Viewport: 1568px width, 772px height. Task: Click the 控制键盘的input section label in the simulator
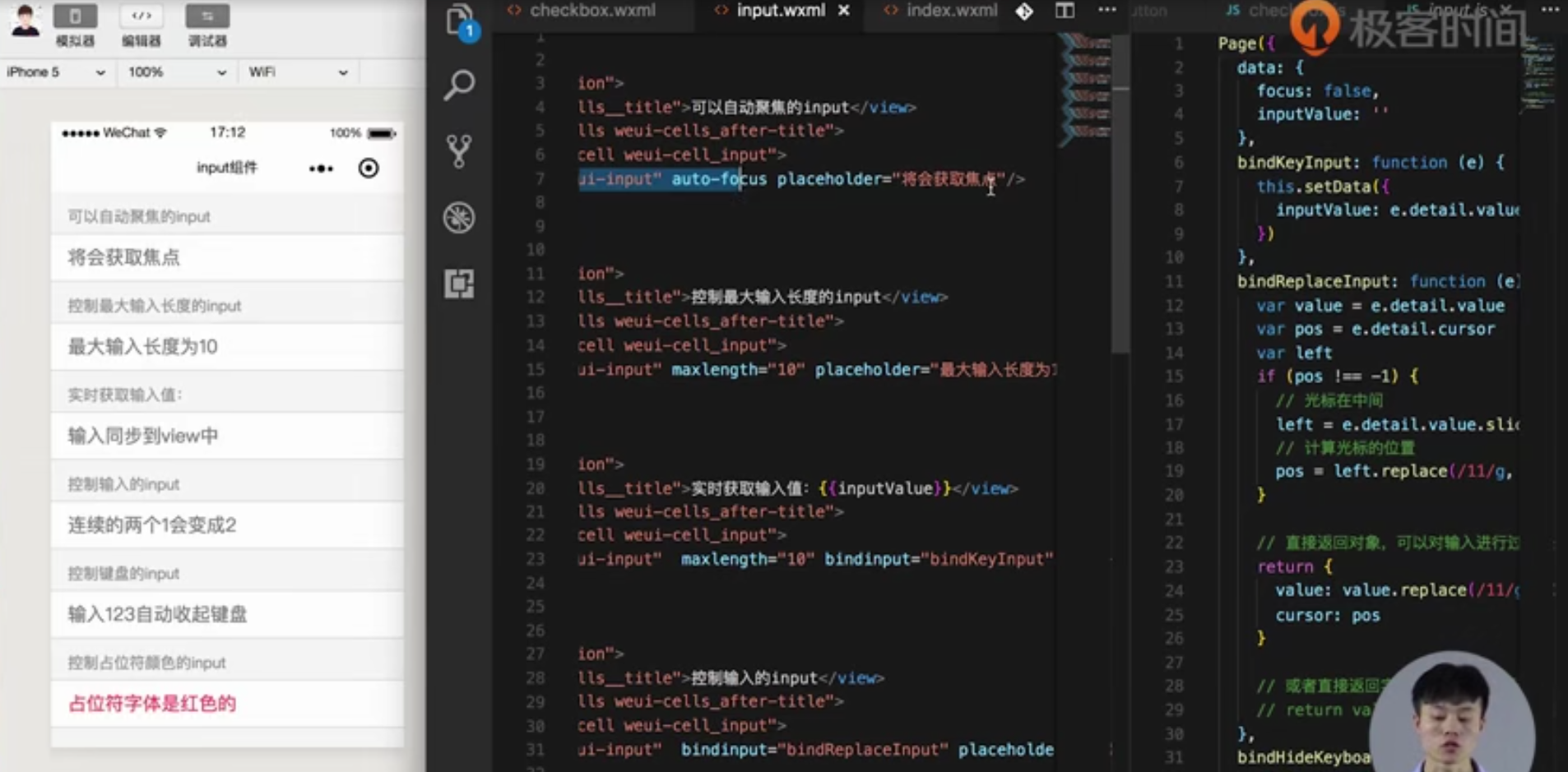[x=123, y=574]
